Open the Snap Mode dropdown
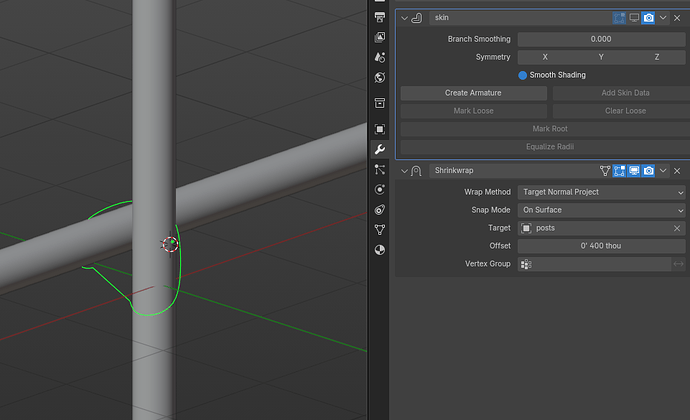 click(602, 210)
